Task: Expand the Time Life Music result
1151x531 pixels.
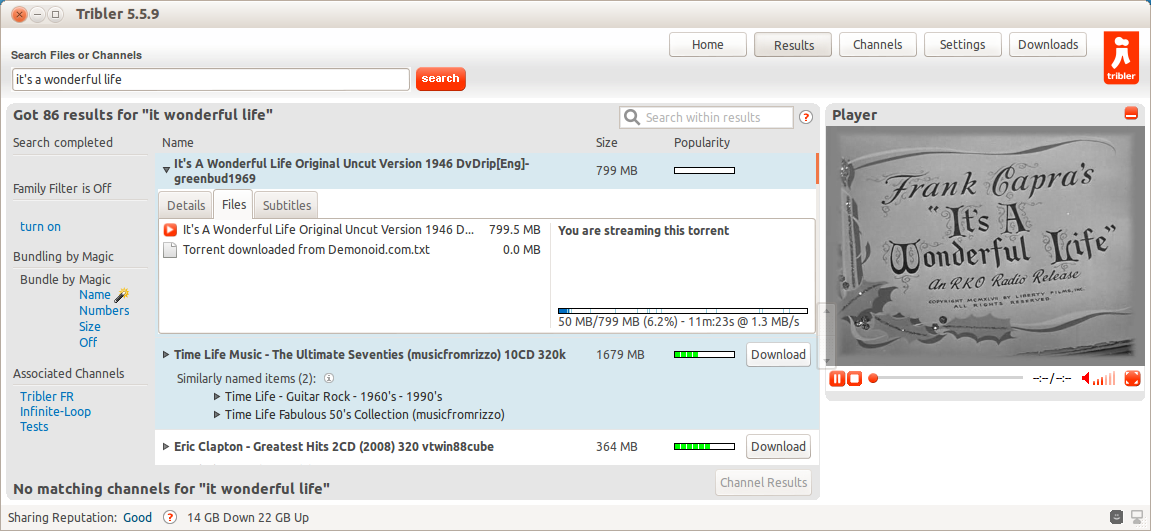Action: [167, 355]
